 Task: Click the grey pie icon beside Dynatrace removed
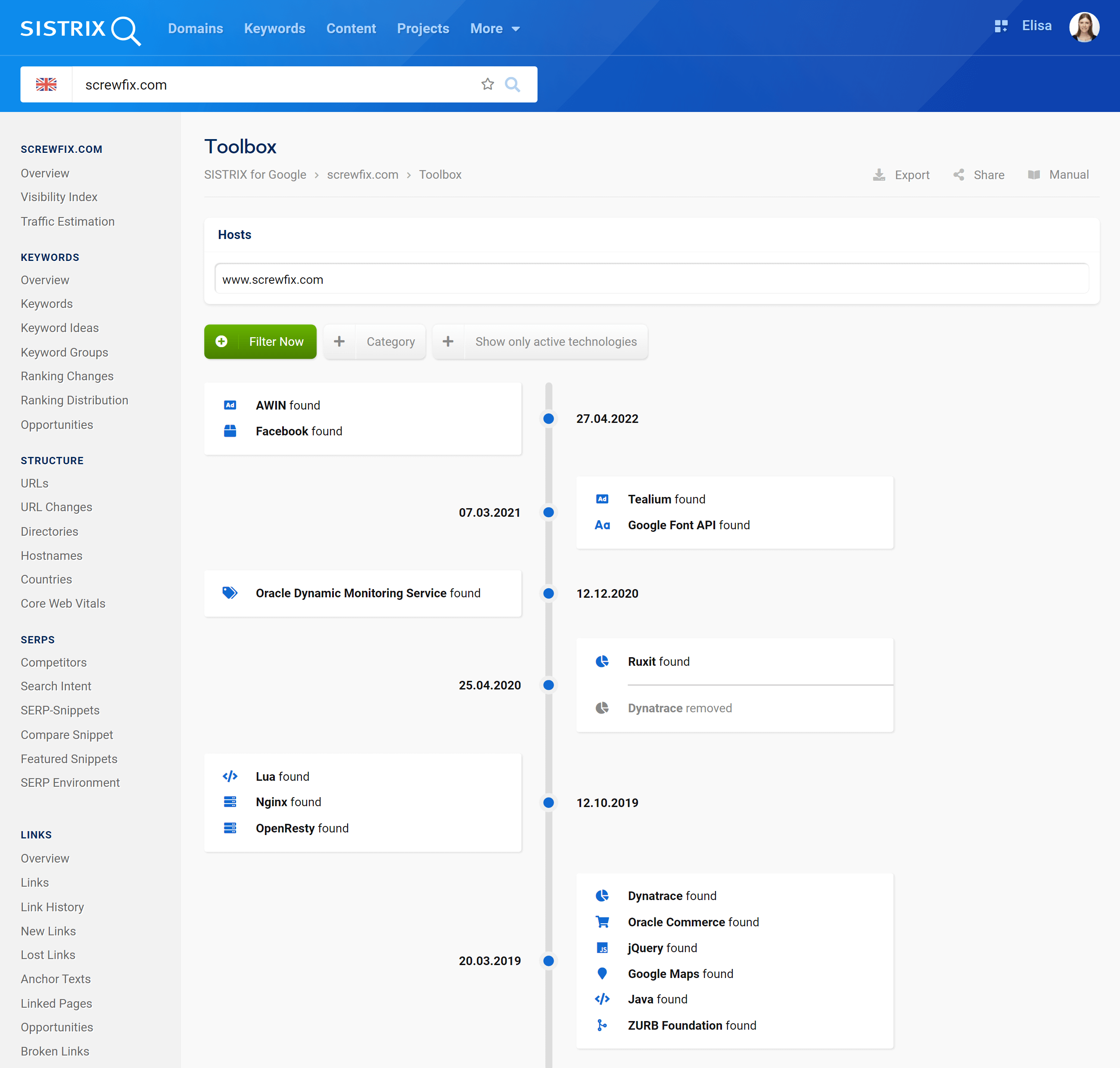pos(602,708)
